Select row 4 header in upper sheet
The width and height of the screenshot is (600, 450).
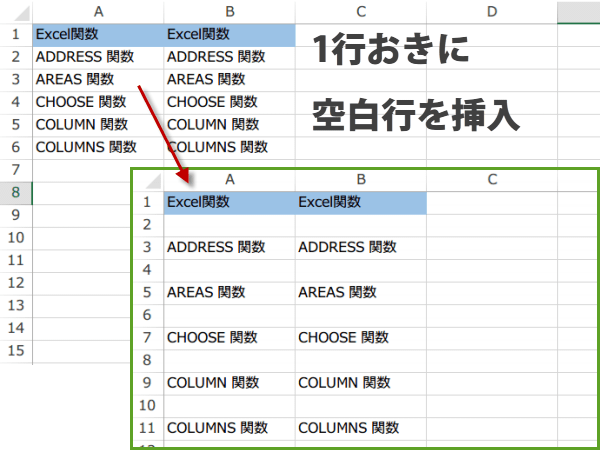[x=16, y=103]
